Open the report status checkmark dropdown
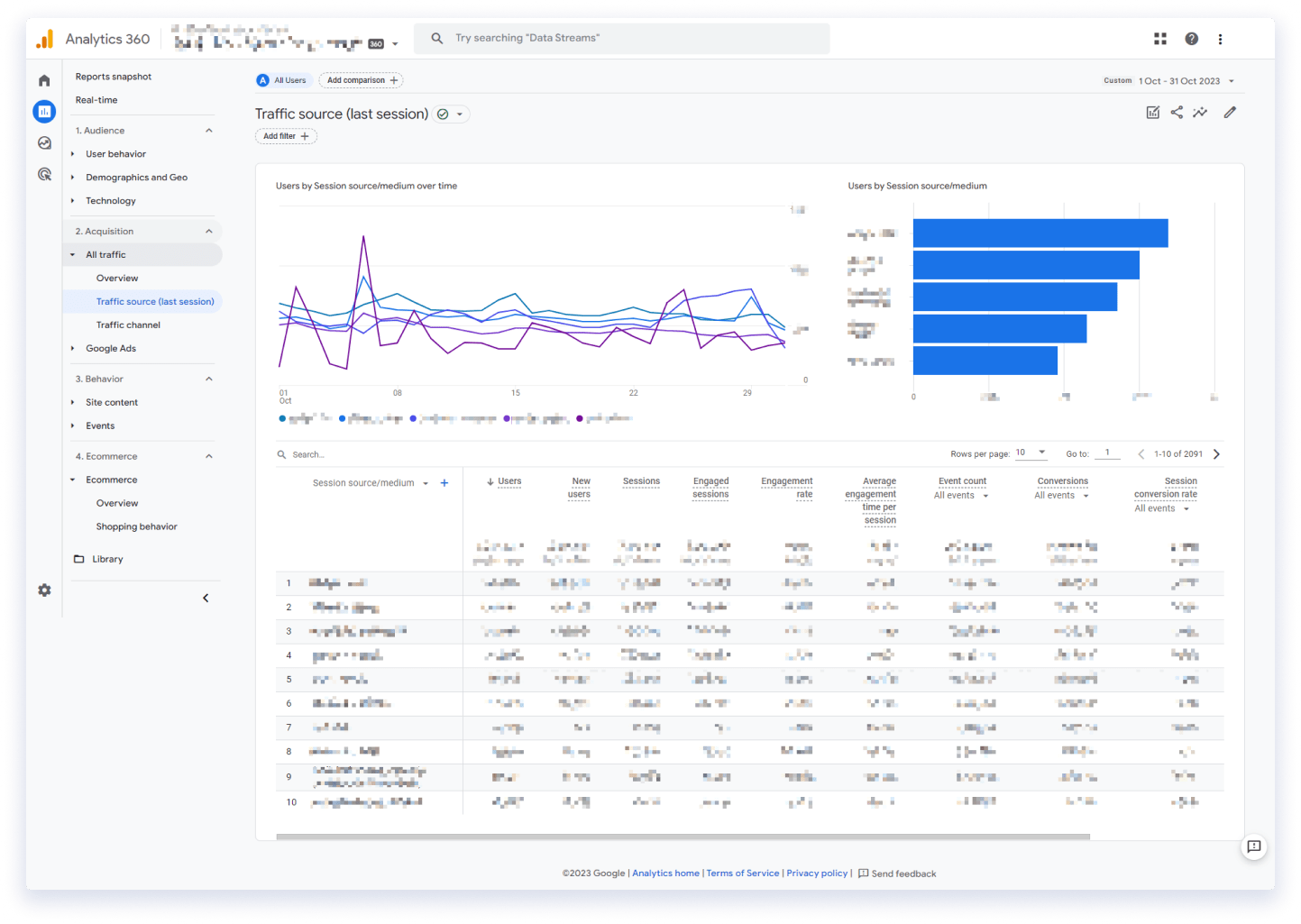The image size is (1301, 924). point(451,114)
